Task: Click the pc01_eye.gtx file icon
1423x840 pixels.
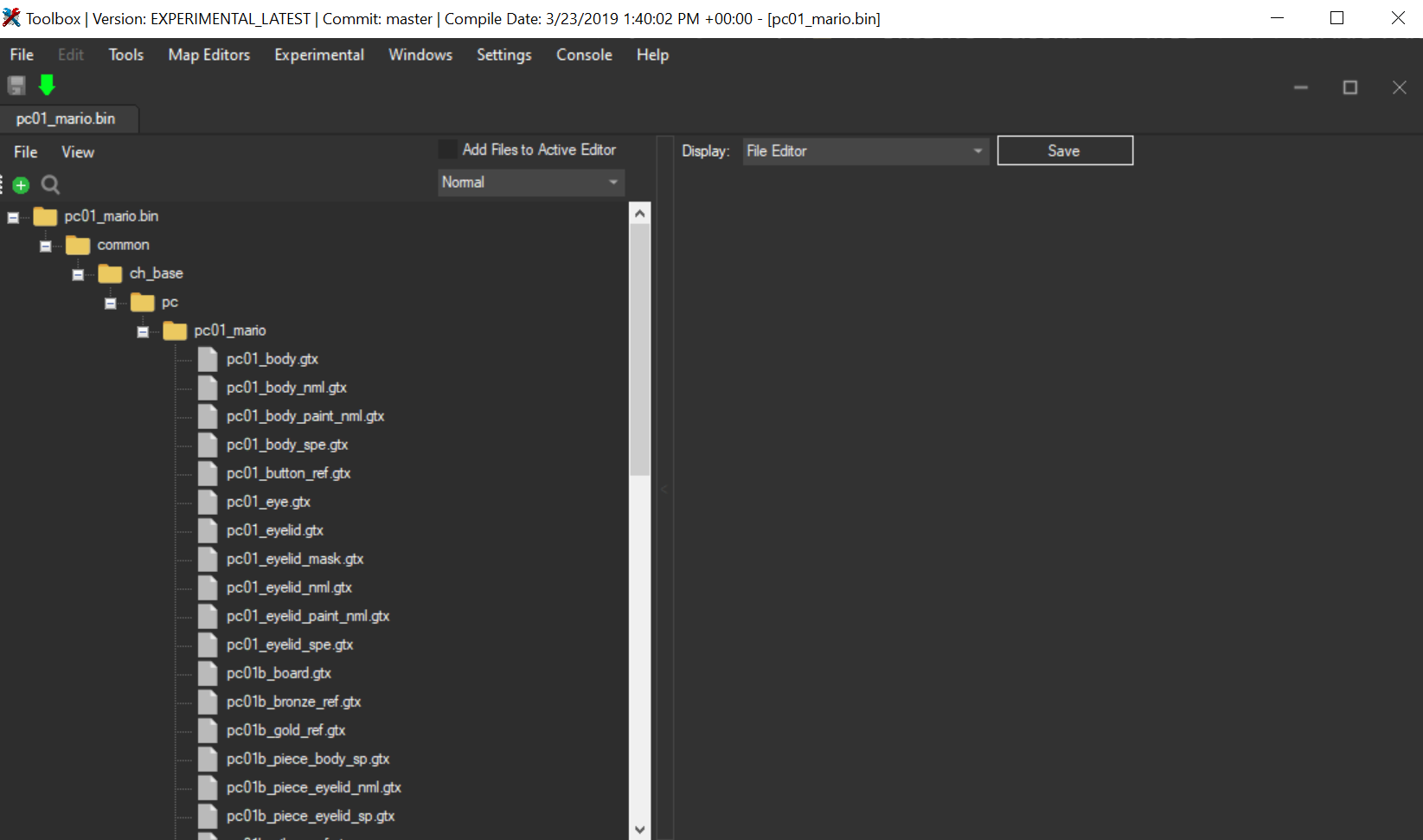Action: 208,502
